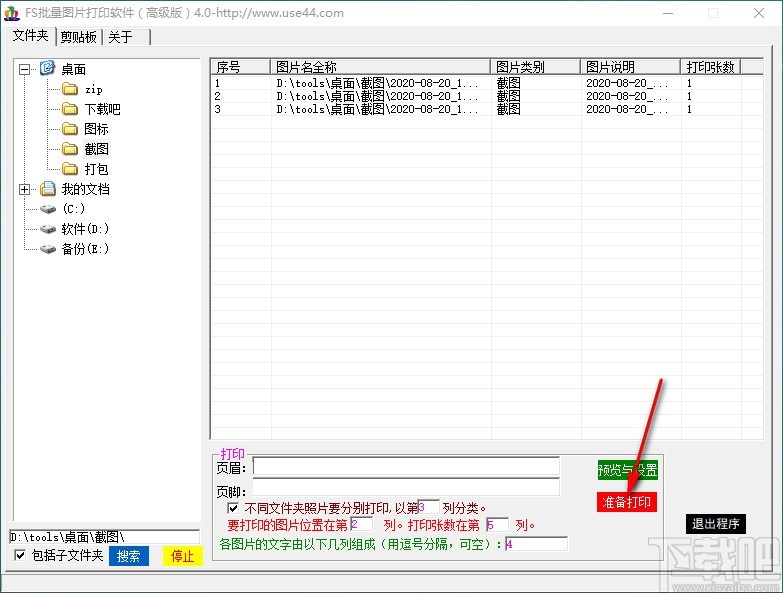783x593 pixels.
Task: Select the 备份(E:) drive label
Action: pyautogui.click(x=85, y=249)
